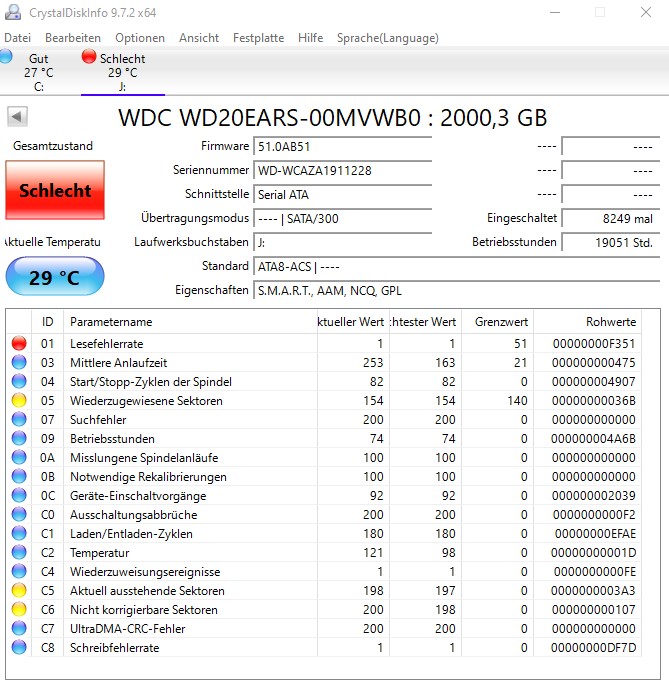Open the Sprache(Language) menu

(388, 38)
